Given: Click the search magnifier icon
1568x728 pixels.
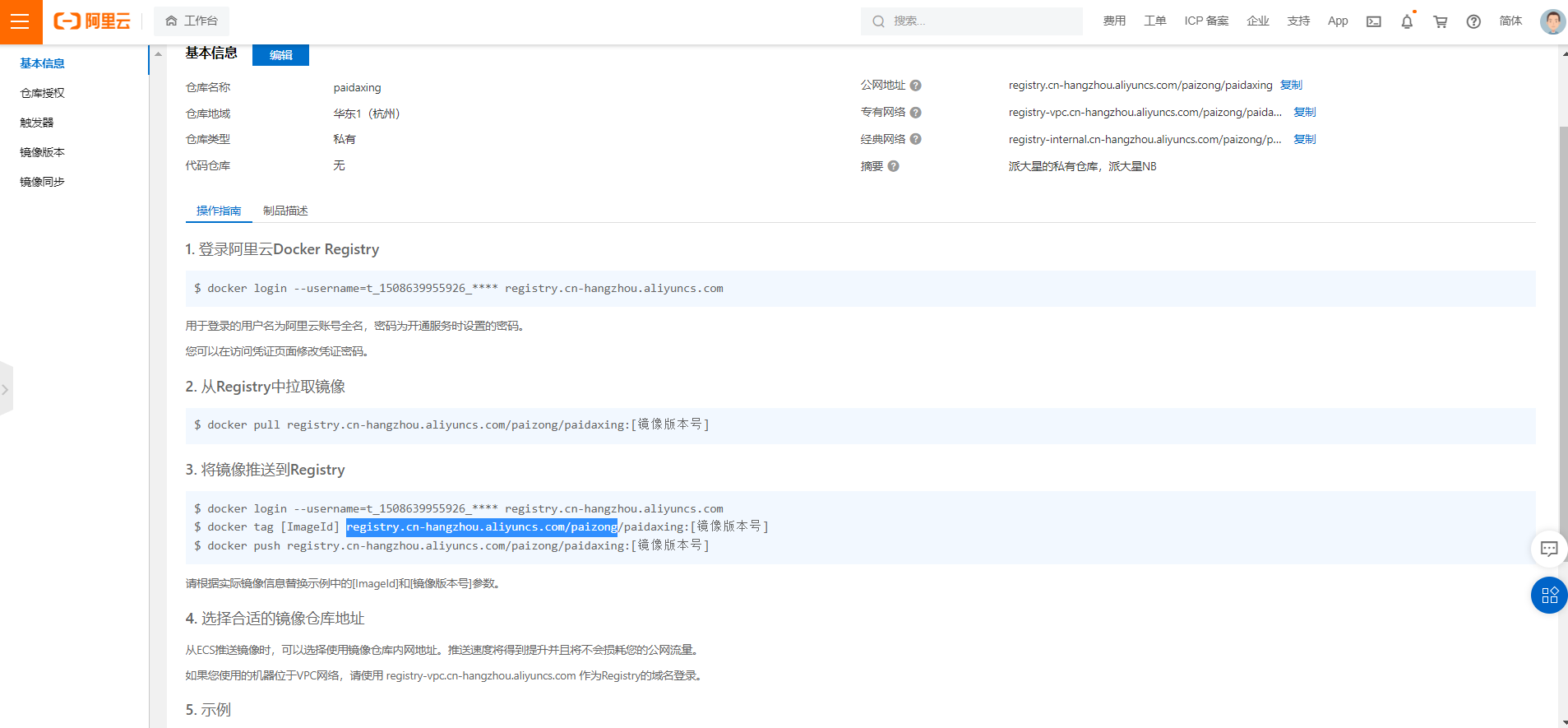Looking at the screenshot, I should click(878, 21).
